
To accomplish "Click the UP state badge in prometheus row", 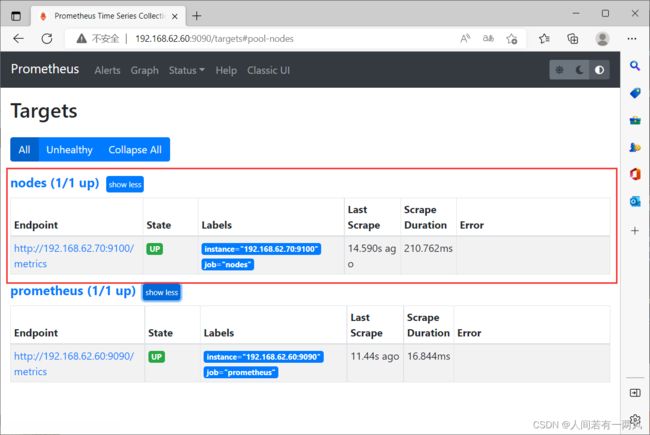I will tap(157, 357).
